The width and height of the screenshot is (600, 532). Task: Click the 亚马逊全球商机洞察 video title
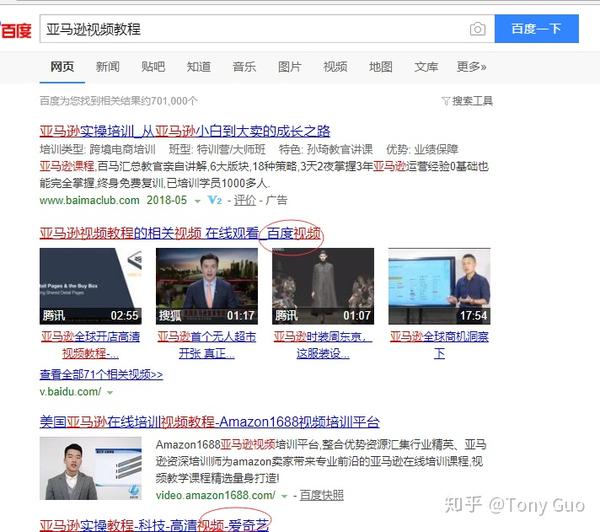pyautogui.click(x=439, y=344)
